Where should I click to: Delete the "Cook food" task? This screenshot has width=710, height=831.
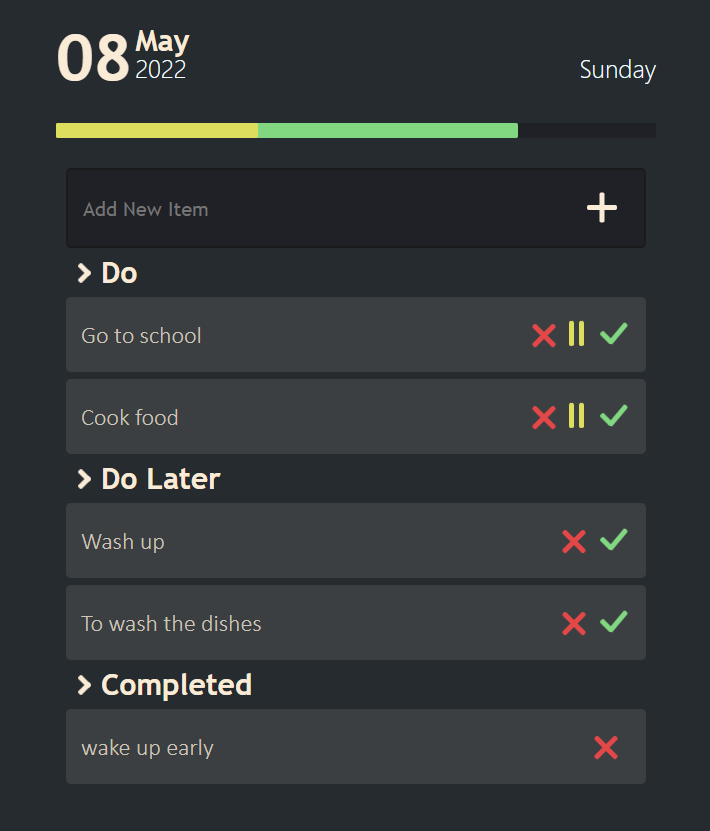pos(543,416)
